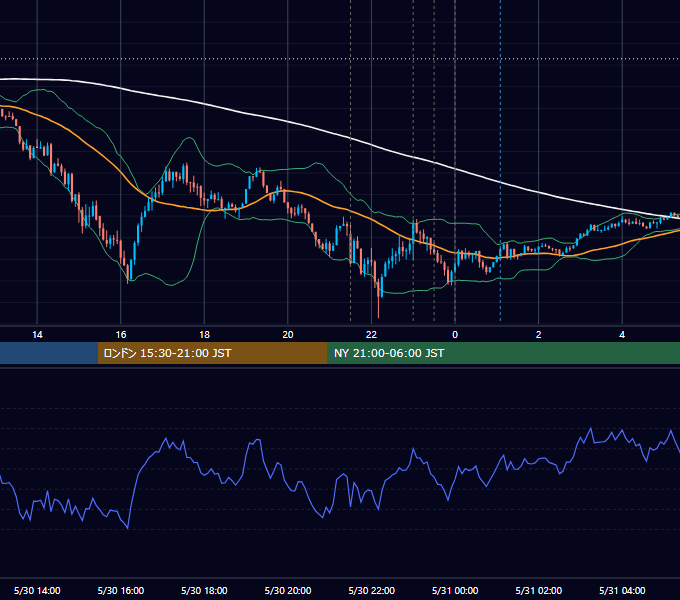Click the London session bar 15:30-21:00 JST
Screen dimensions: 680x600
click(212, 353)
